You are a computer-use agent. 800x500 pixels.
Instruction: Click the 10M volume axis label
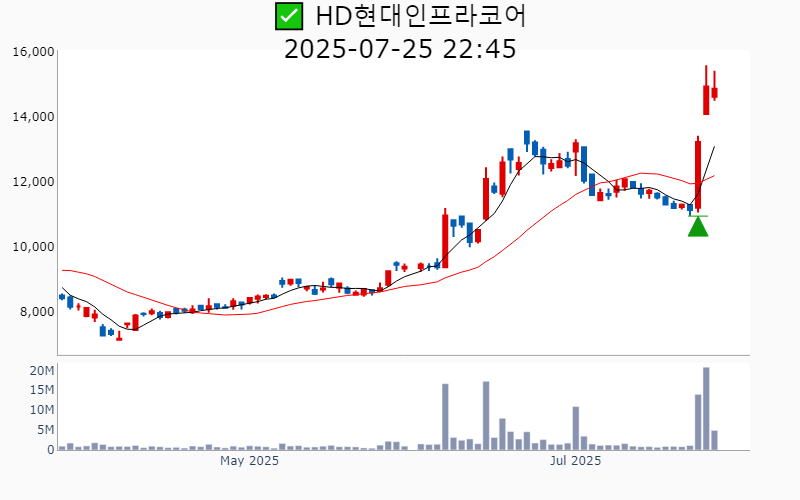coord(42,410)
